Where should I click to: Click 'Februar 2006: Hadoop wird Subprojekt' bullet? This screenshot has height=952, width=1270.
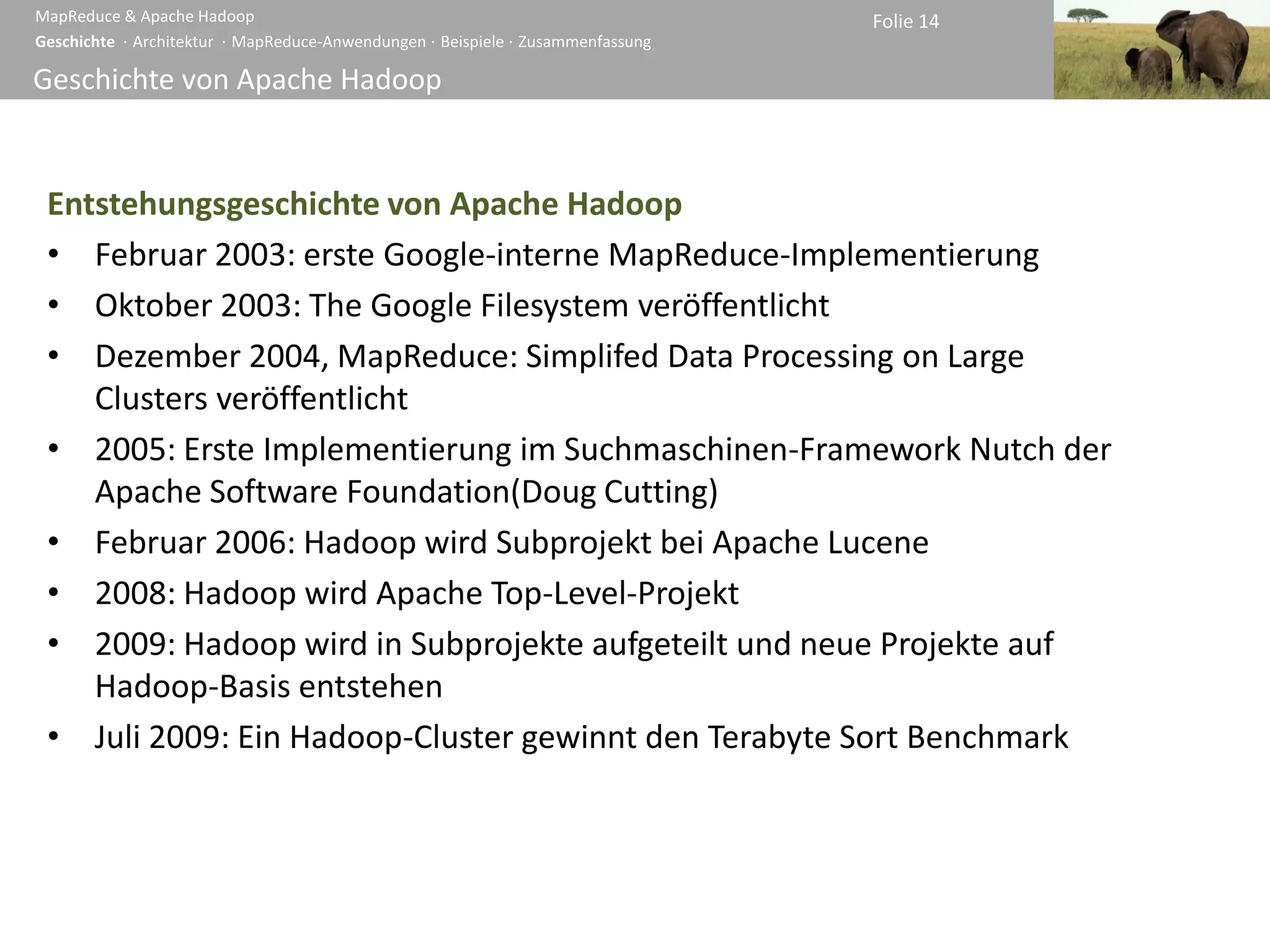[x=512, y=543]
